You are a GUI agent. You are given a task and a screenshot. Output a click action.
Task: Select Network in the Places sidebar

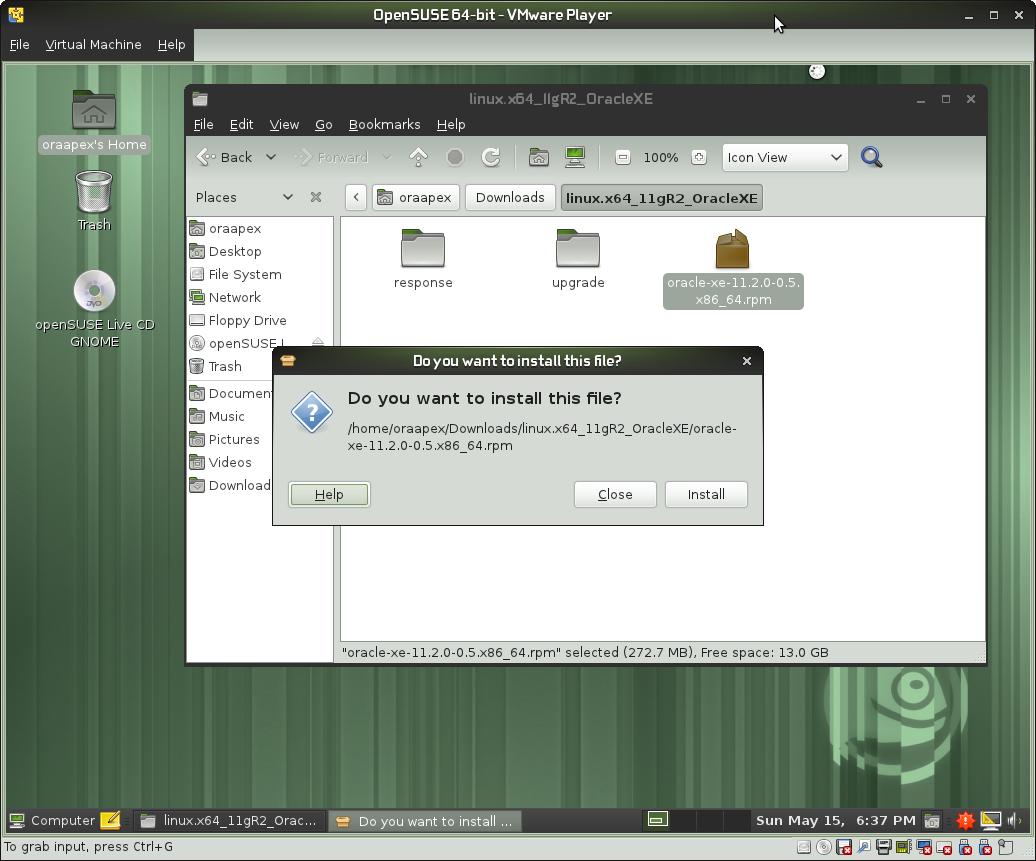tap(234, 297)
